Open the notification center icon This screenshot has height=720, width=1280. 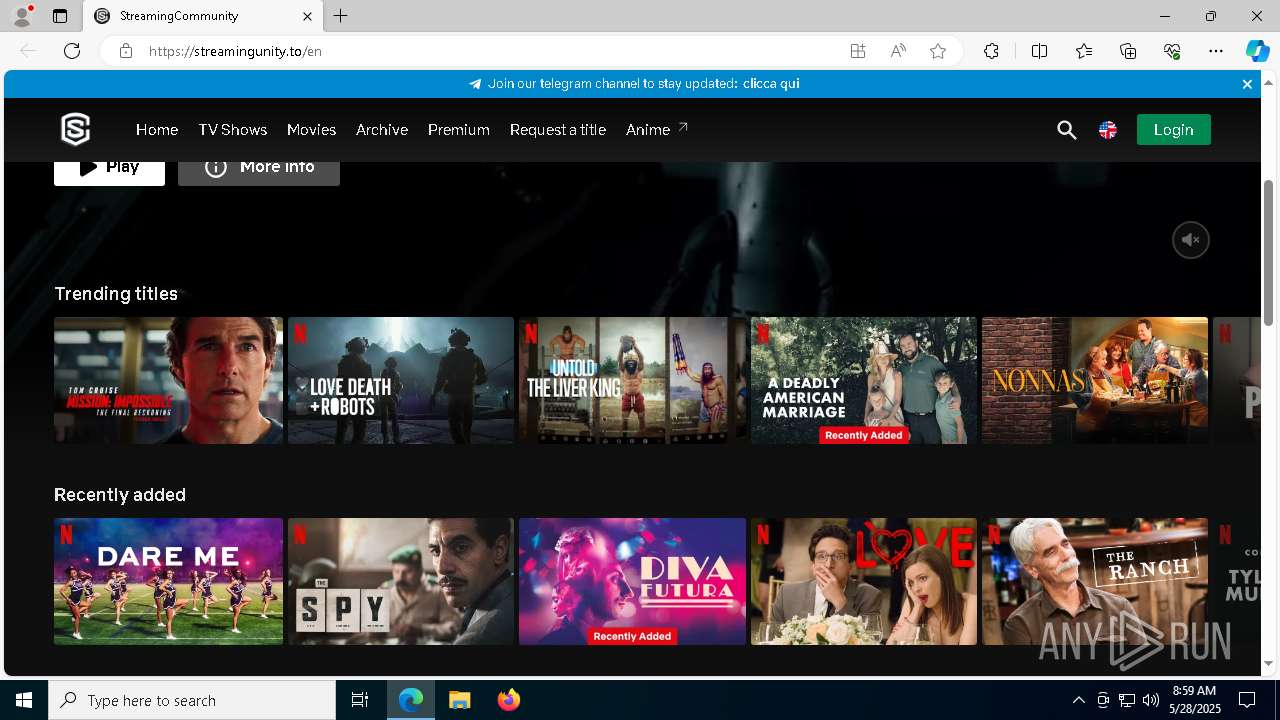(1247, 700)
